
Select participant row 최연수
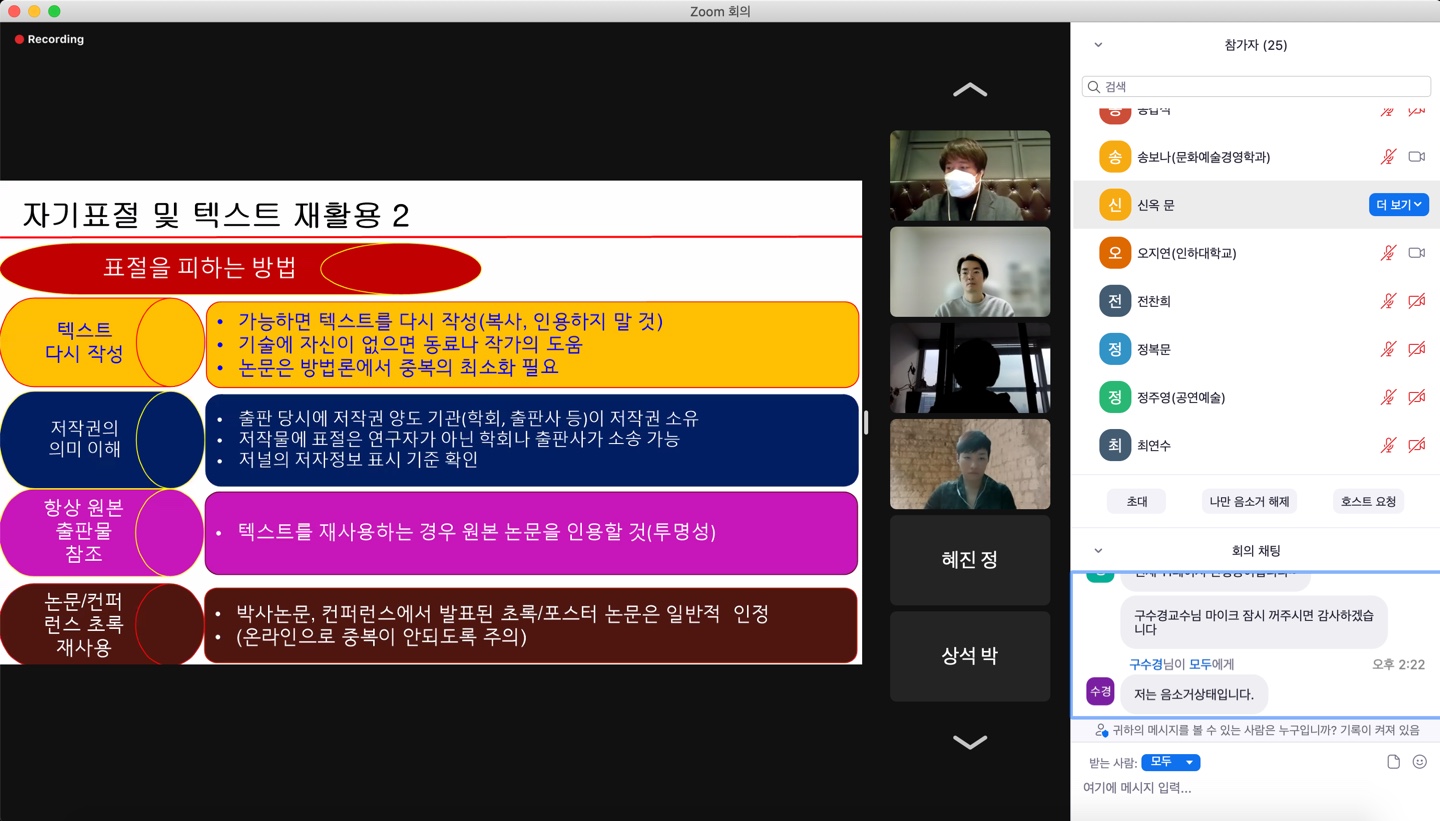(x=1255, y=445)
